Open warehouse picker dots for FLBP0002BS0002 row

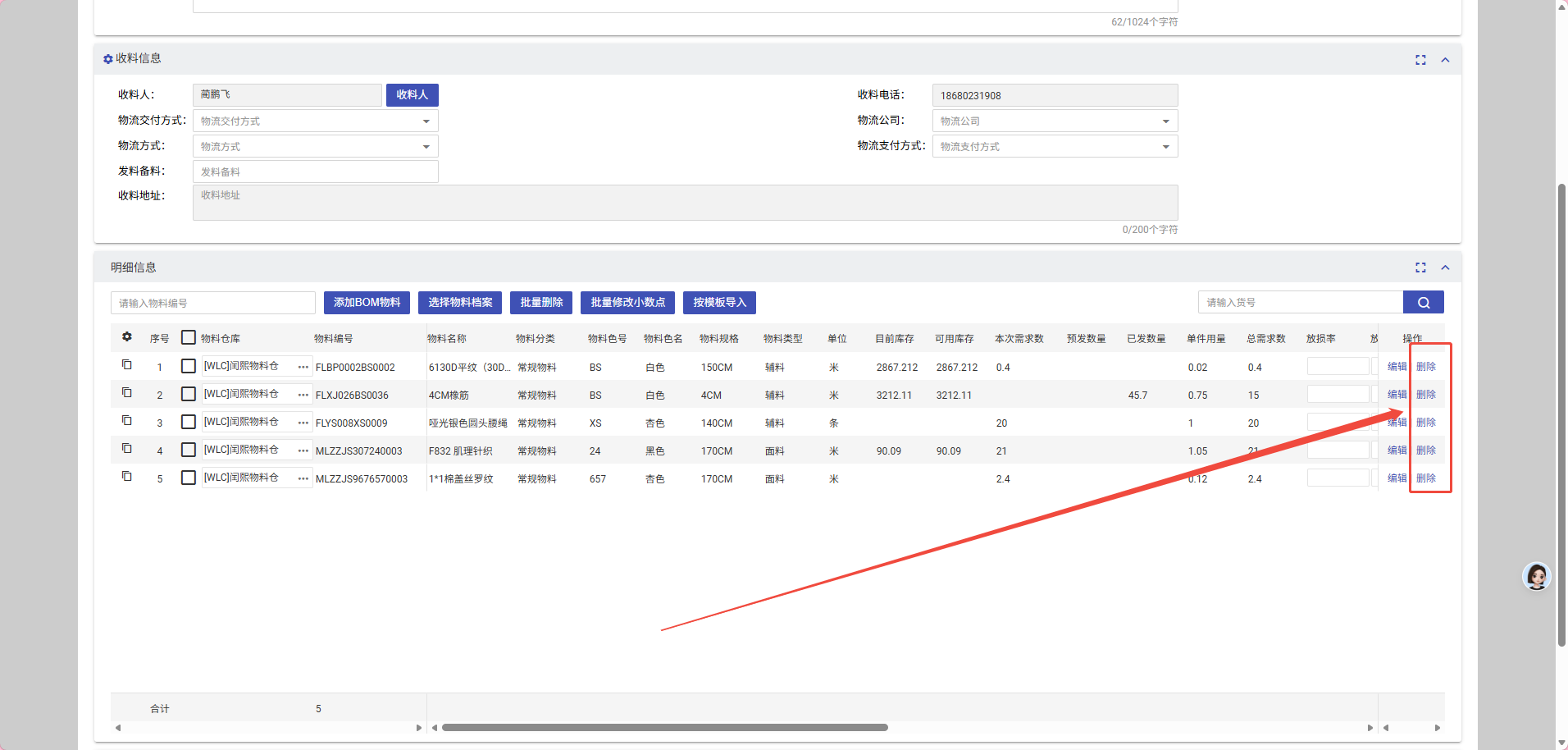click(303, 367)
